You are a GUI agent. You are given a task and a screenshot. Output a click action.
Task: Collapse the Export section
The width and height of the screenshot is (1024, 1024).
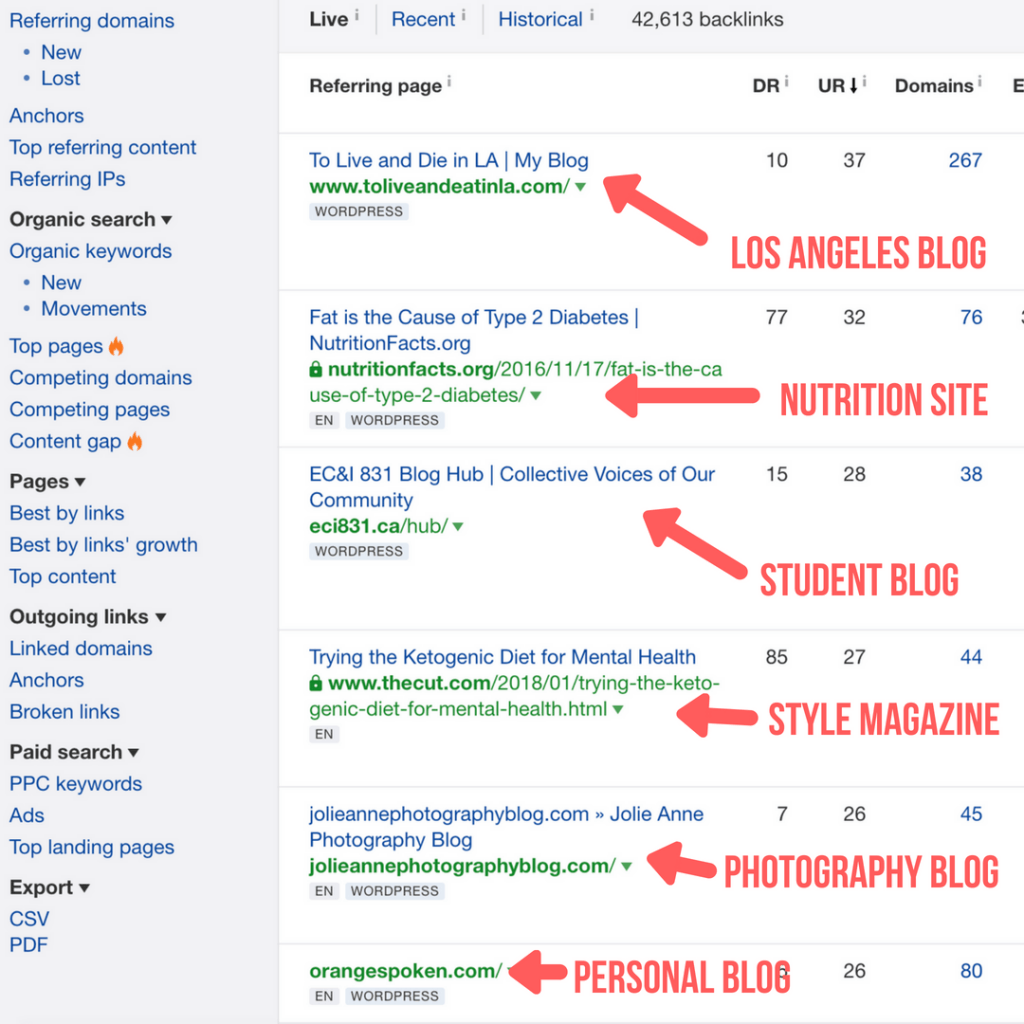click(50, 888)
